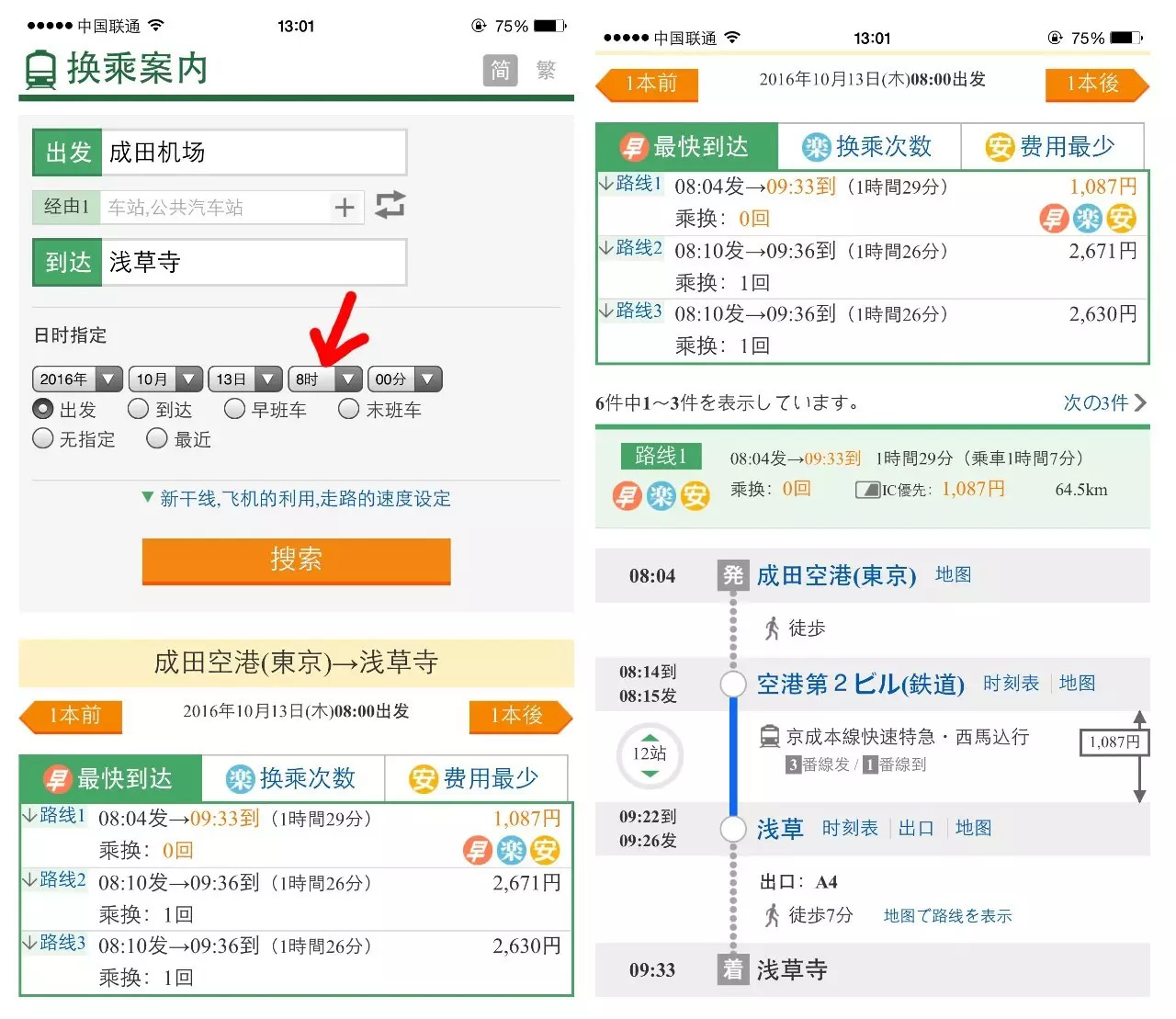Click the swap departure and arrival icon

point(390,206)
